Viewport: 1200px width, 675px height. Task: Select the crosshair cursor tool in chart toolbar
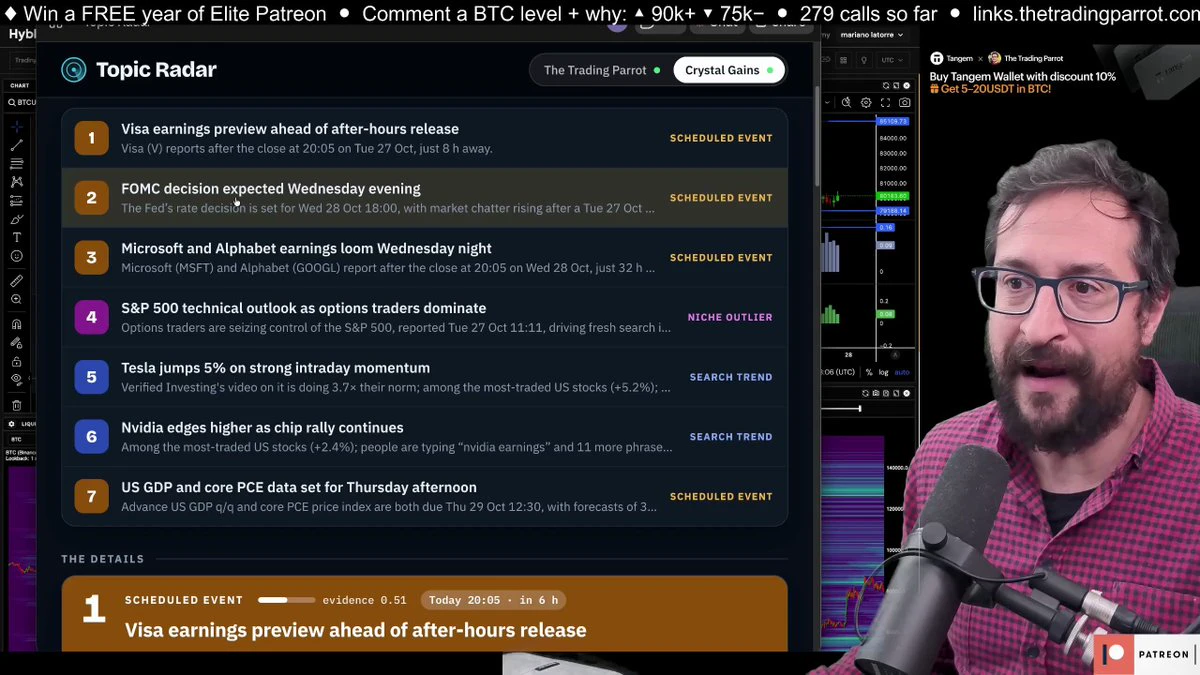(16, 127)
